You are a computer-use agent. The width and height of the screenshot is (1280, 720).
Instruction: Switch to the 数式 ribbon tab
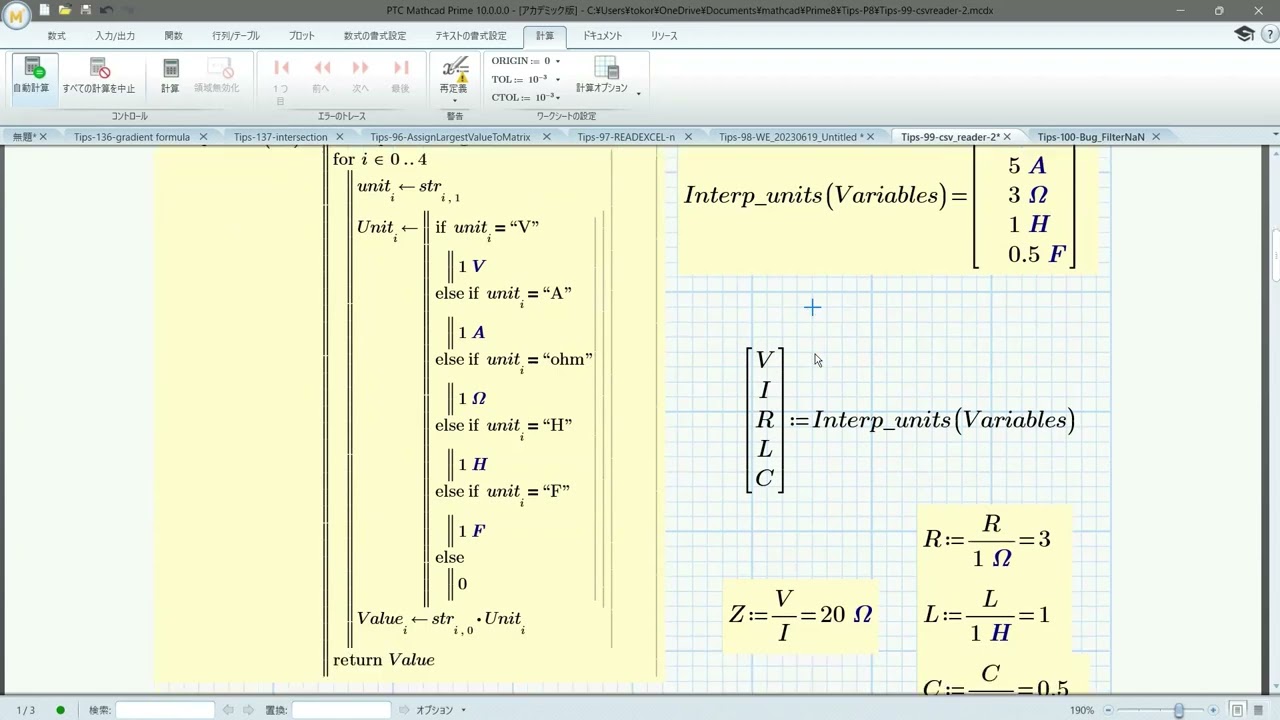click(x=57, y=36)
